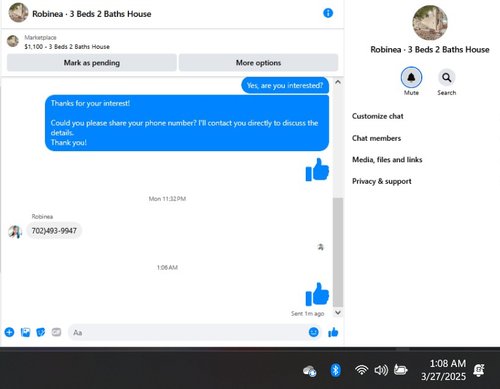This screenshot has width=500, height=389.
Task: Open the More options button
Action: point(258,63)
